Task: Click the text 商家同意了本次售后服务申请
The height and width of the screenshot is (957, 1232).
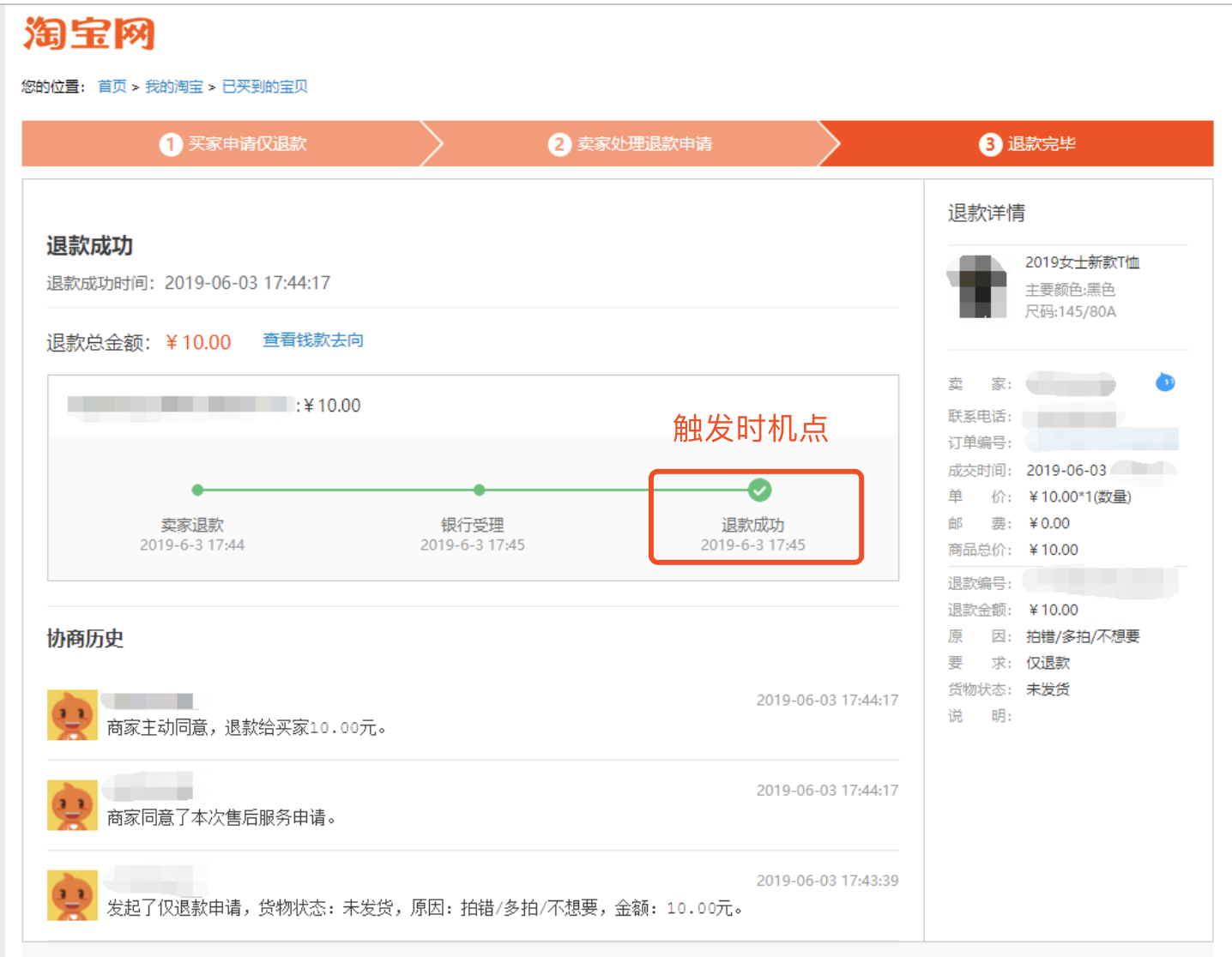Action: [221, 817]
